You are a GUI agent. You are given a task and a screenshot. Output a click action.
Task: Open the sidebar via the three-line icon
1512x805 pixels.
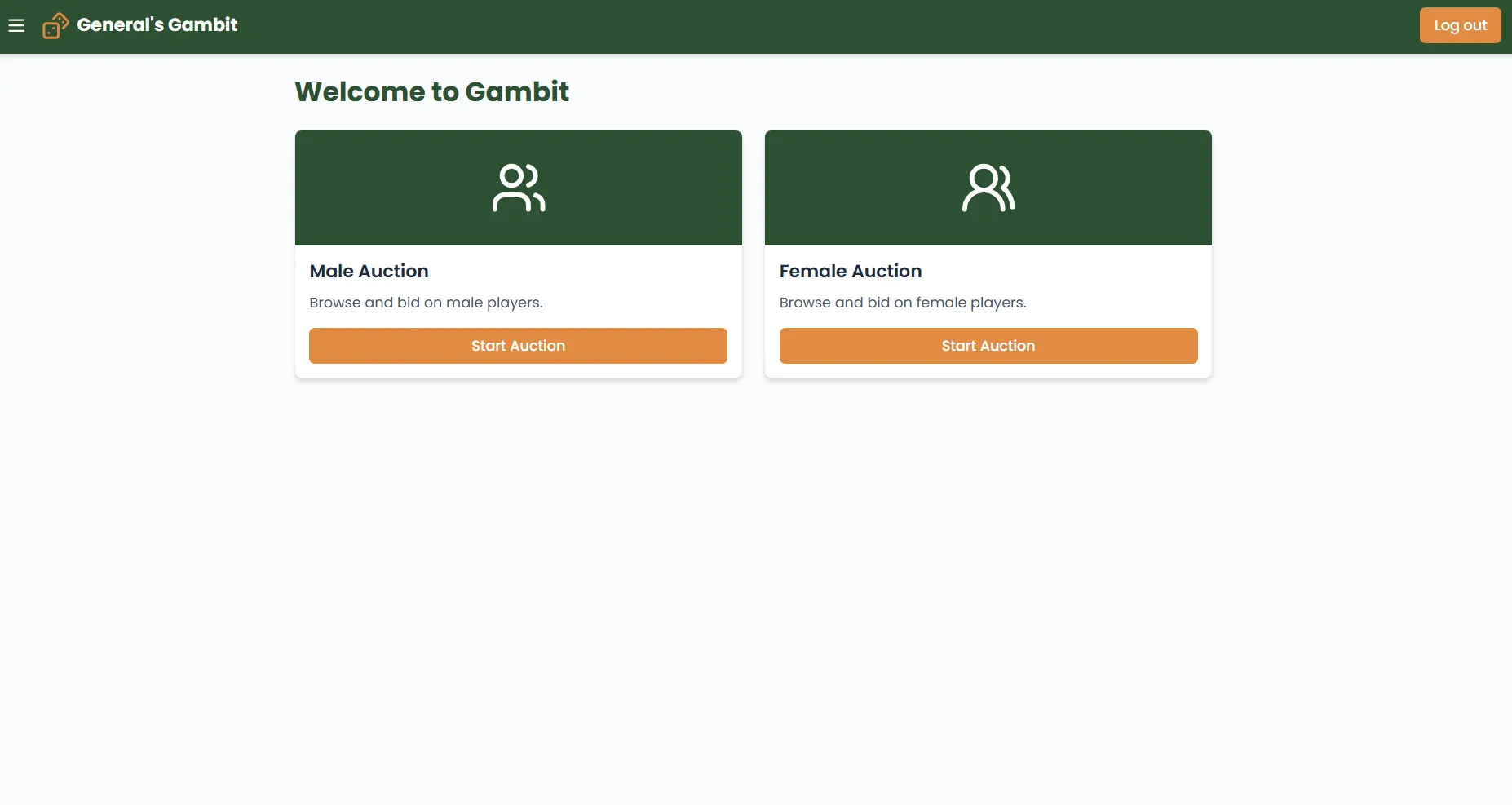pos(16,25)
